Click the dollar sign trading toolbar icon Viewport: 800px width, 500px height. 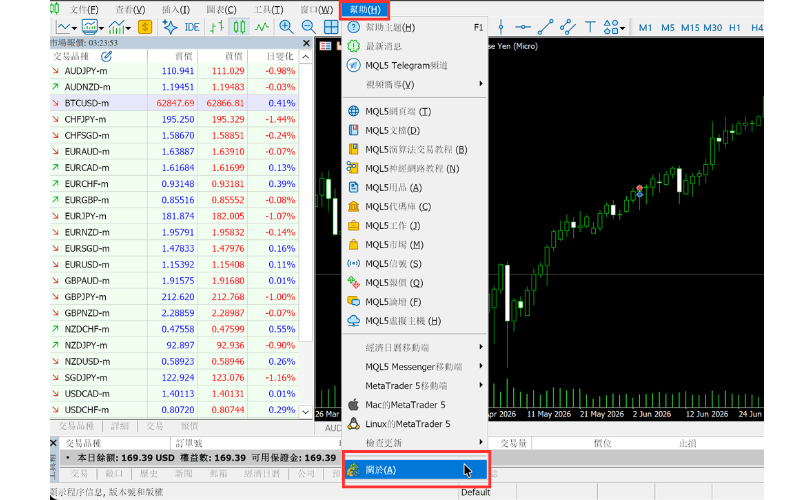point(145,27)
